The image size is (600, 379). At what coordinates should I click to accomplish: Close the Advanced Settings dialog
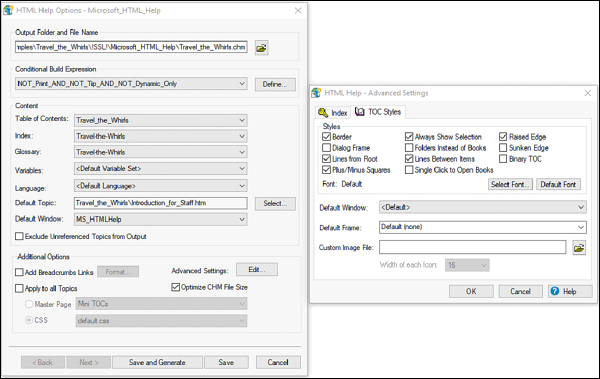(x=588, y=93)
